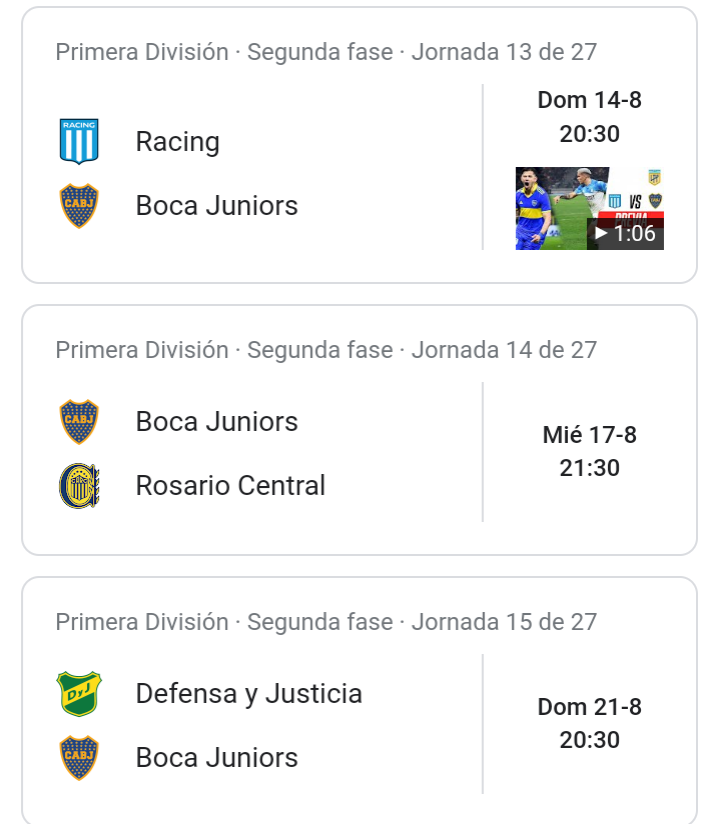719x824 pixels.
Task: Open the Jornada 13 de 27 header
Action: point(326,52)
